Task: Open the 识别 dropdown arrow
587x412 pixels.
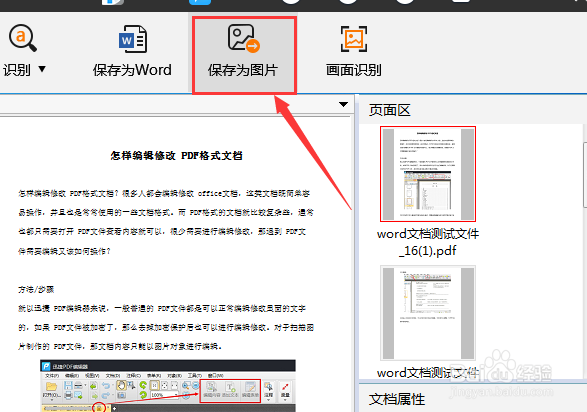Action: click(x=42, y=69)
